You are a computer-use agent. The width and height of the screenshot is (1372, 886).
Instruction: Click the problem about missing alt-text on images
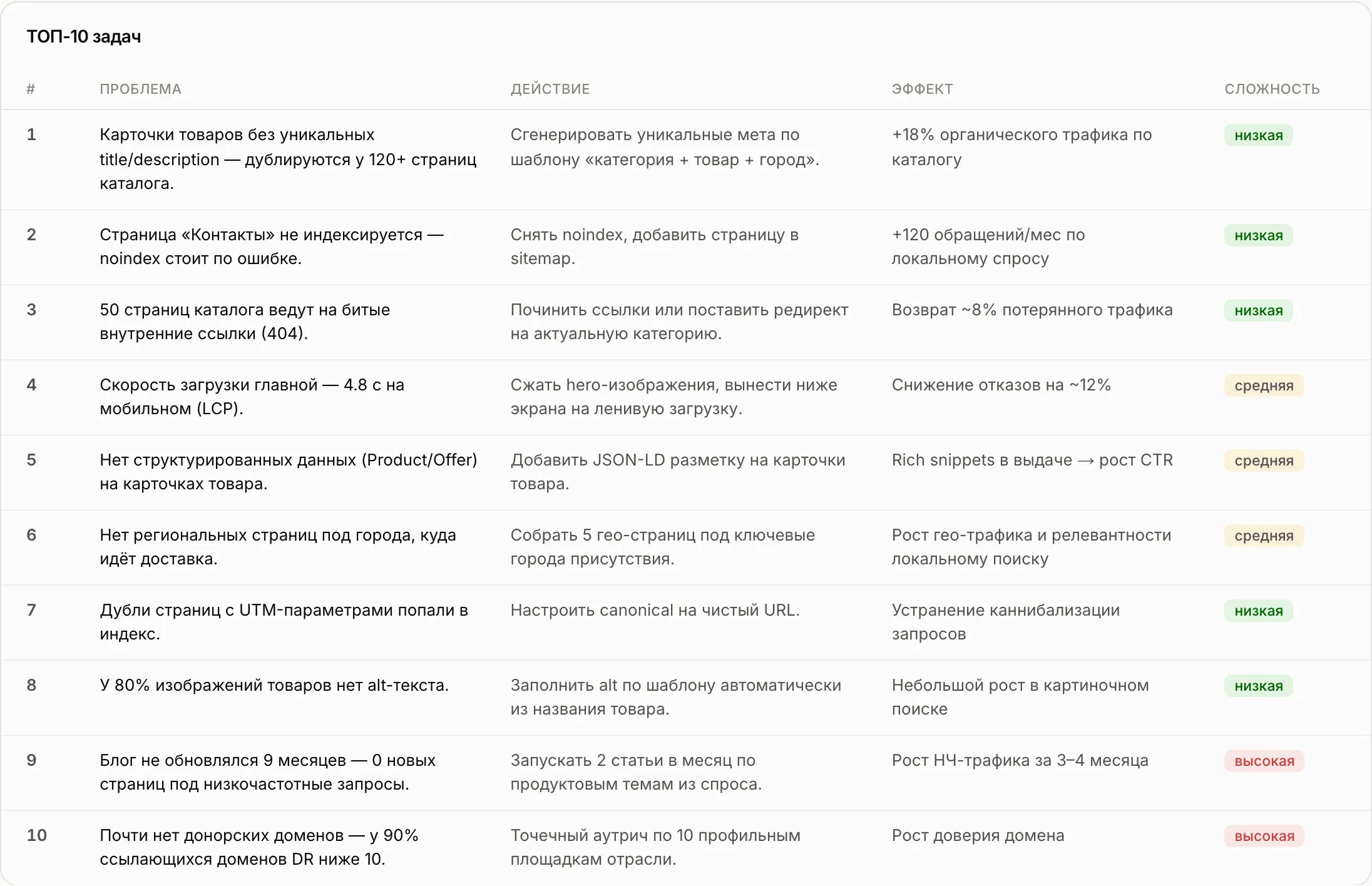point(274,685)
